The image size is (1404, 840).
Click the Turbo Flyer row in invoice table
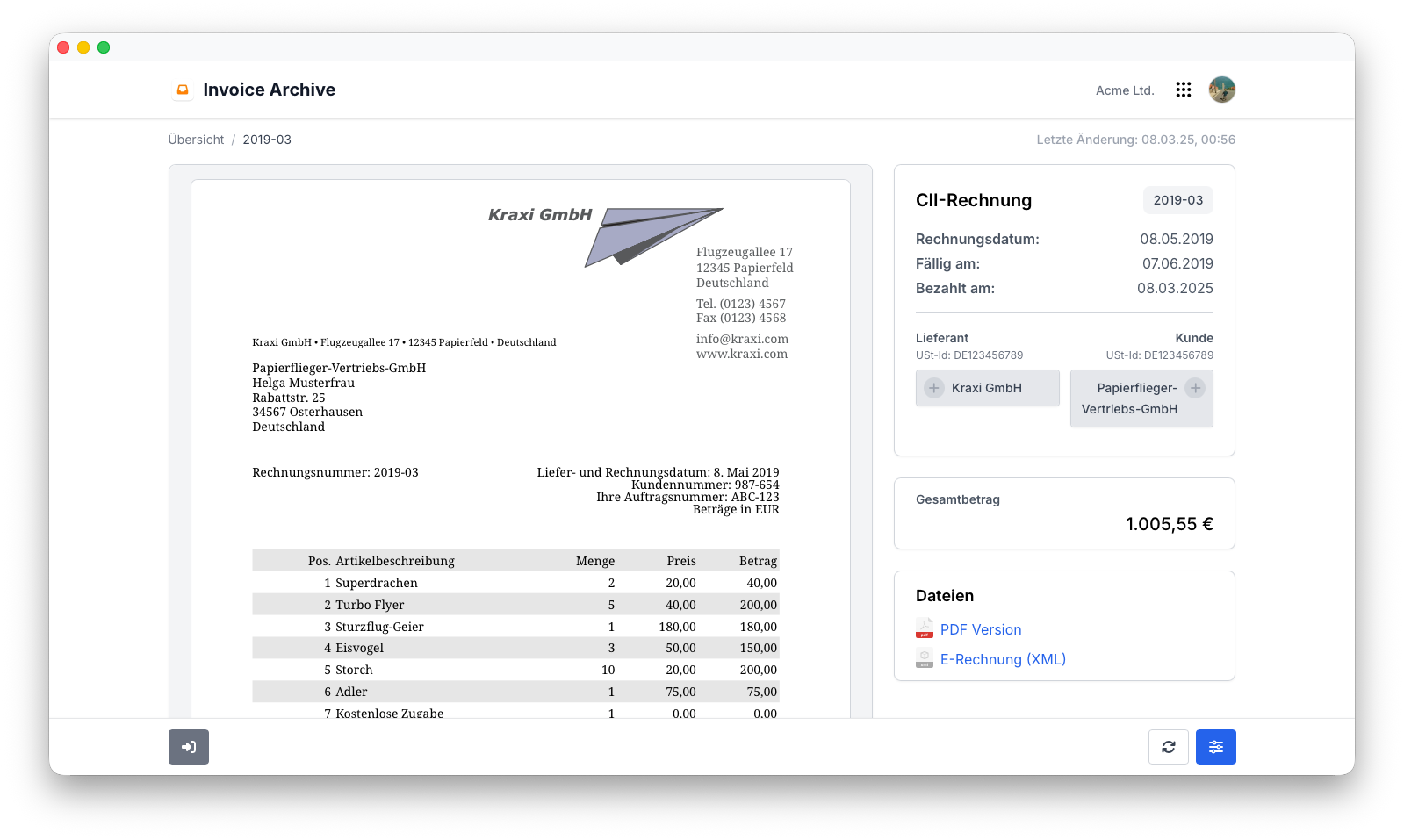click(x=515, y=605)
